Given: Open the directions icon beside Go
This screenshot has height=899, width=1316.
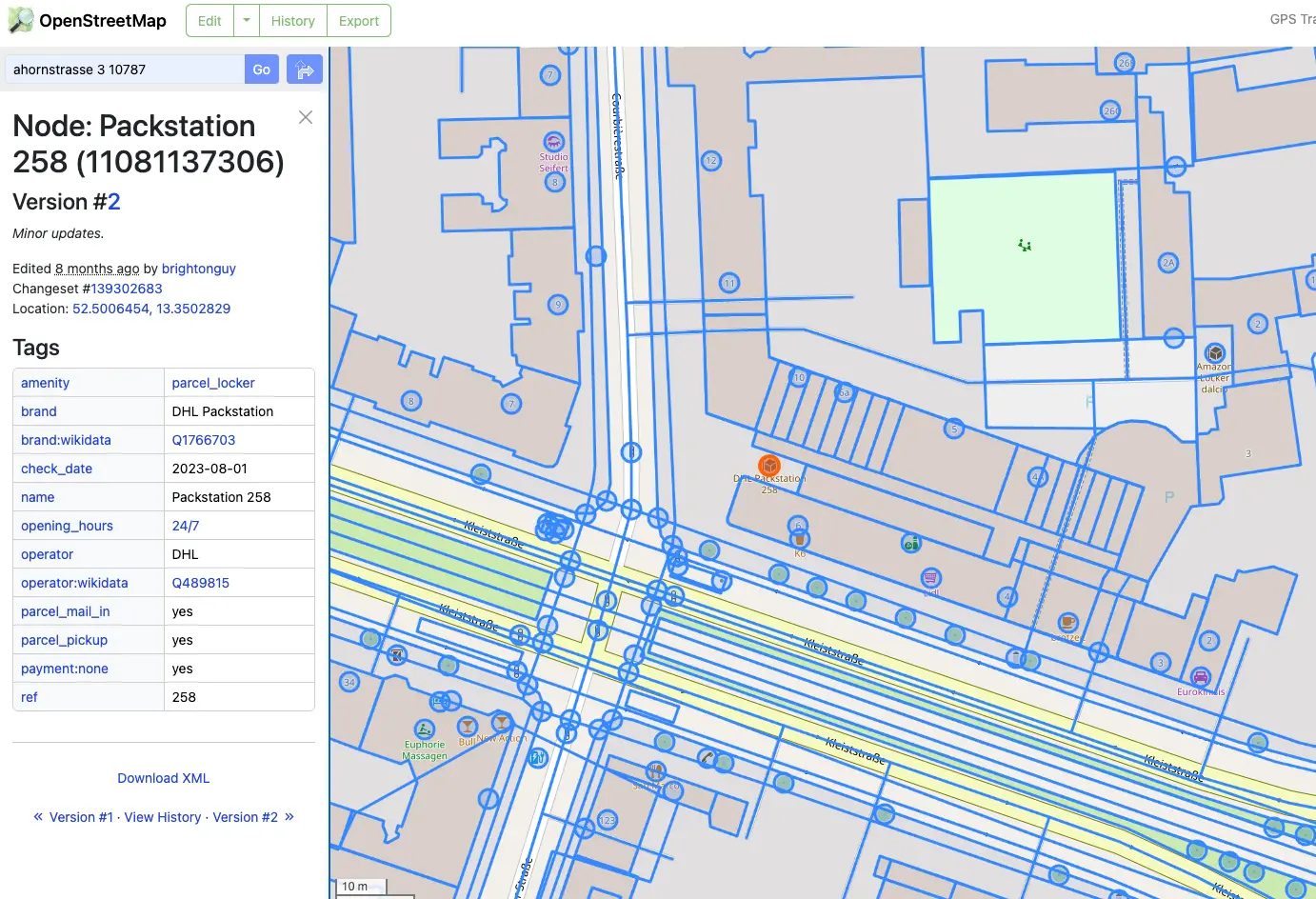Looking at the screenshot, I should tap(305, 70).
